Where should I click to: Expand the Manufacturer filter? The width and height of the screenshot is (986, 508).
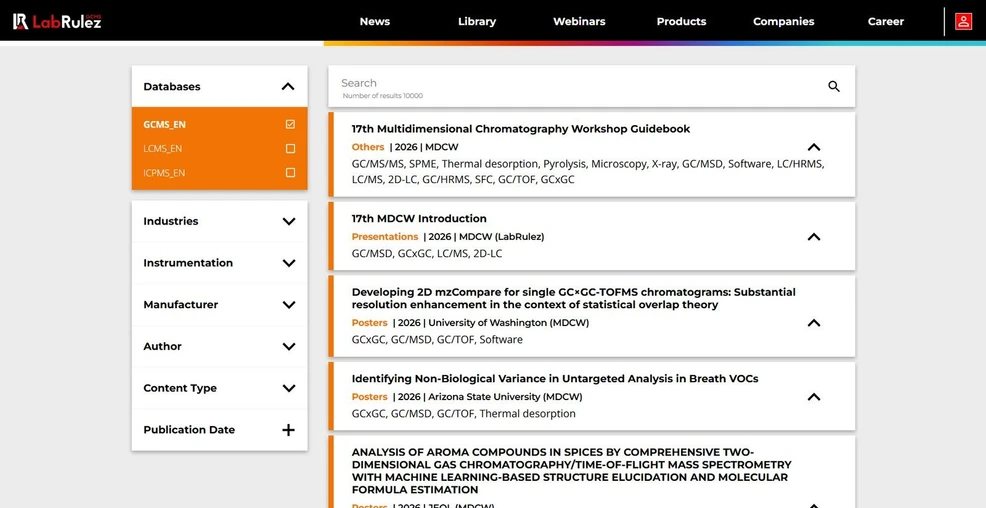[x=288, y=305]
